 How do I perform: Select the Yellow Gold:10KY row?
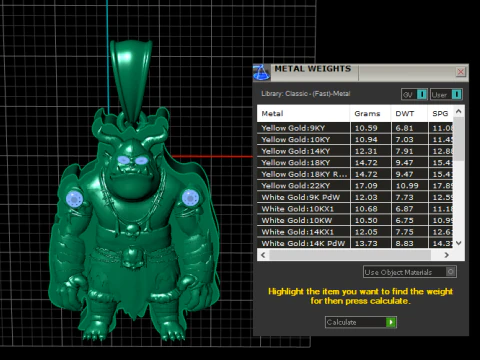(x=355, y=139)
